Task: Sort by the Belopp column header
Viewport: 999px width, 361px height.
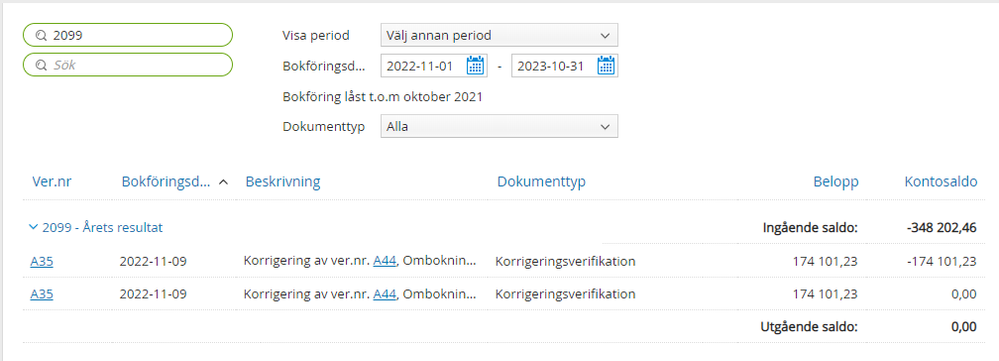Action: click(x=836, y=182)
